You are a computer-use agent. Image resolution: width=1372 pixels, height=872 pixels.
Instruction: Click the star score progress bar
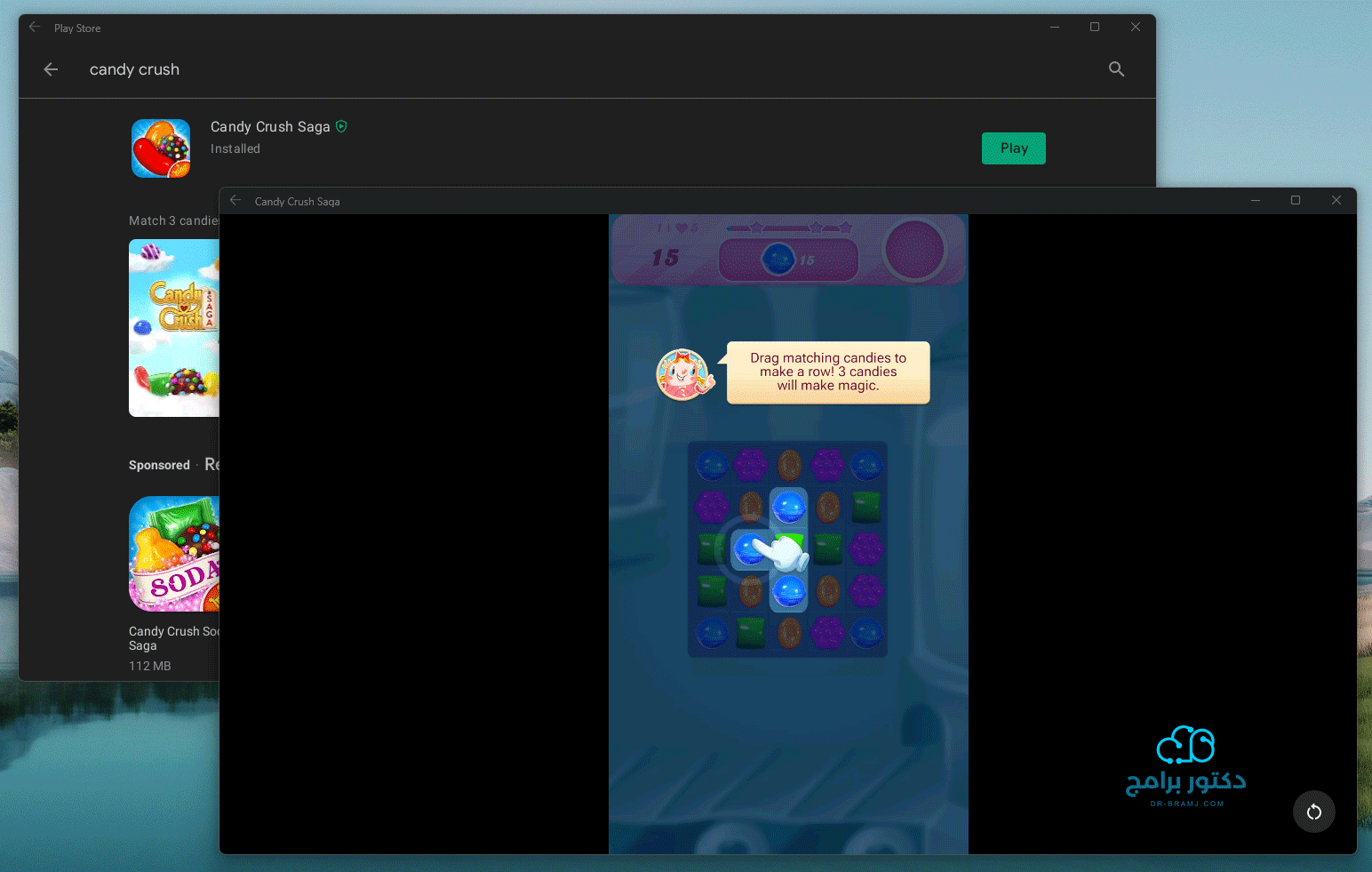(790, 228)
